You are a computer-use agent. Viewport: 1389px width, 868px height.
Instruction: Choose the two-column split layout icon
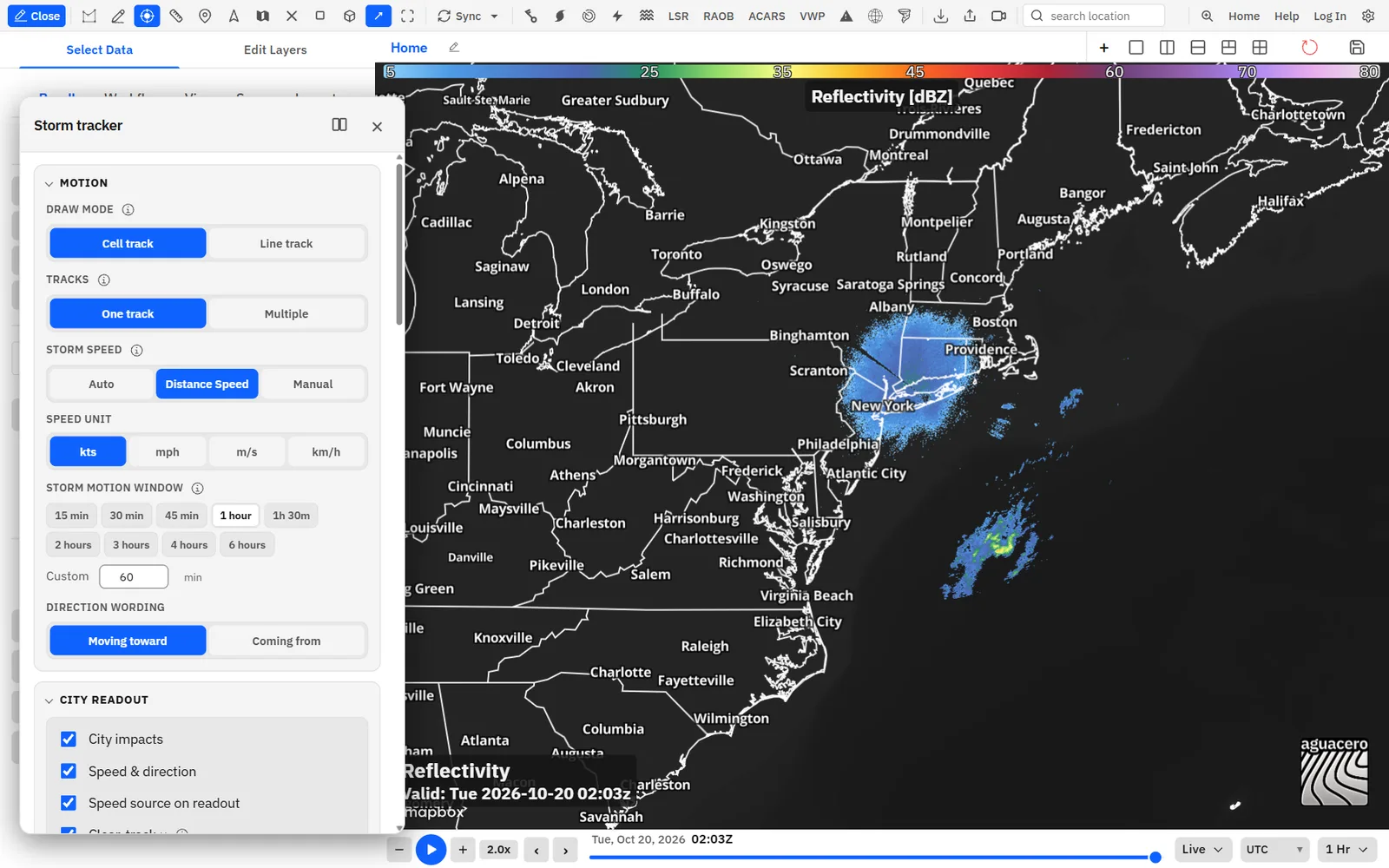1167,48
